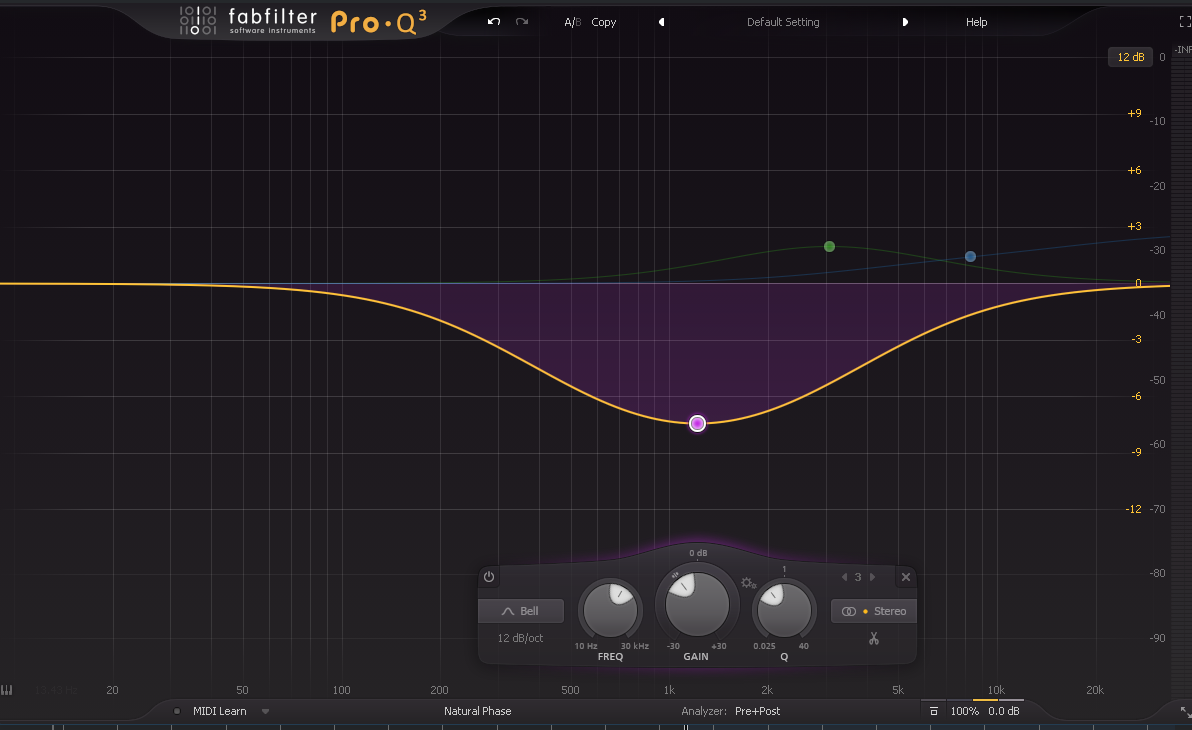
Task: Toggle A/B comparison state
Action: point(572,22)
